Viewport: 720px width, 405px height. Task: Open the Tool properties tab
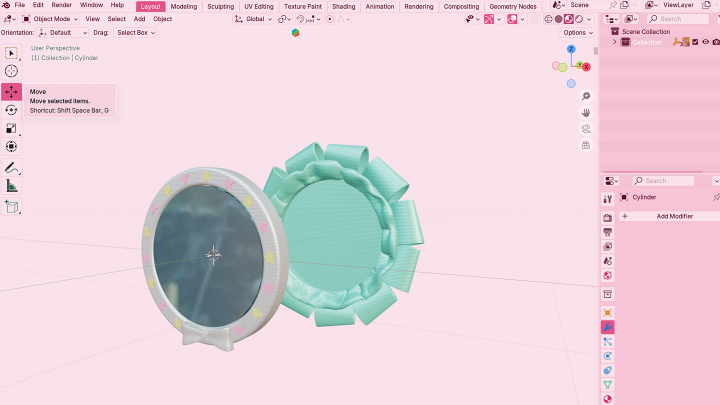point(608,199)
